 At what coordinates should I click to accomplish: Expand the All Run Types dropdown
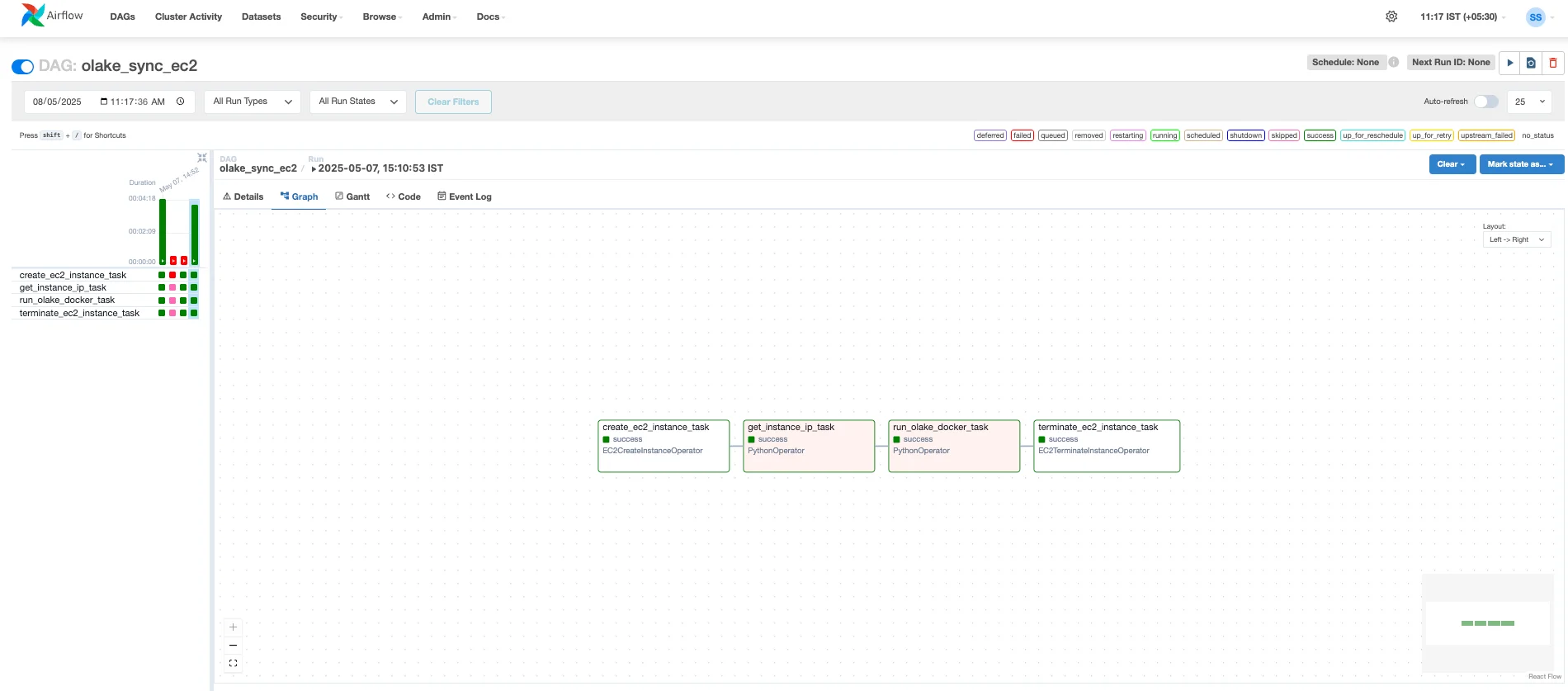pyautogui.click(x=252, y=102)
